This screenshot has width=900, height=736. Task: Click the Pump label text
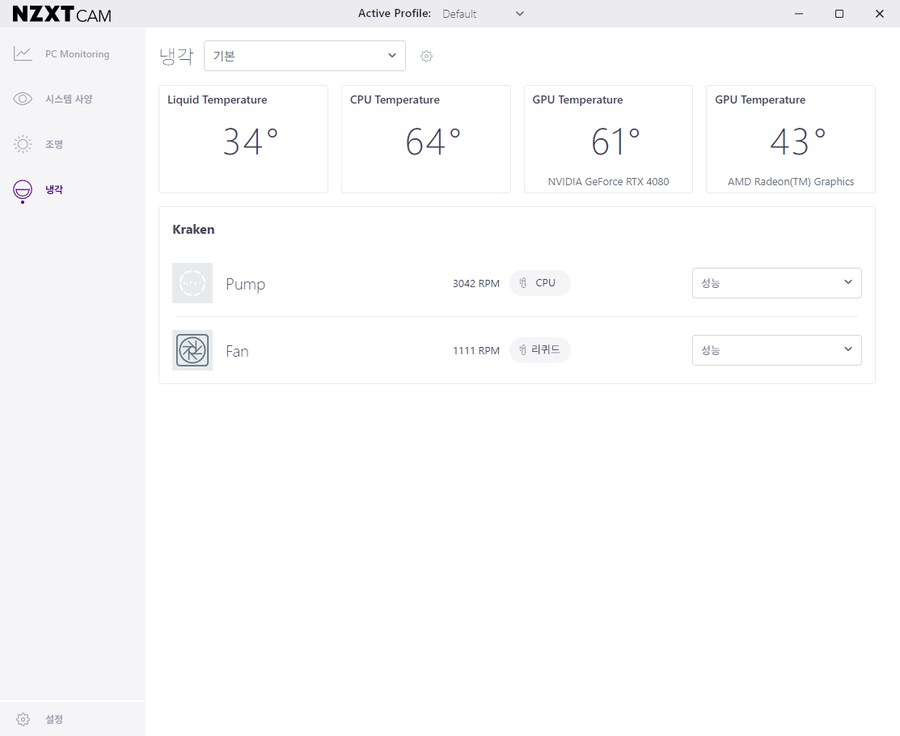pyautogui.click(x=245, y=284)
